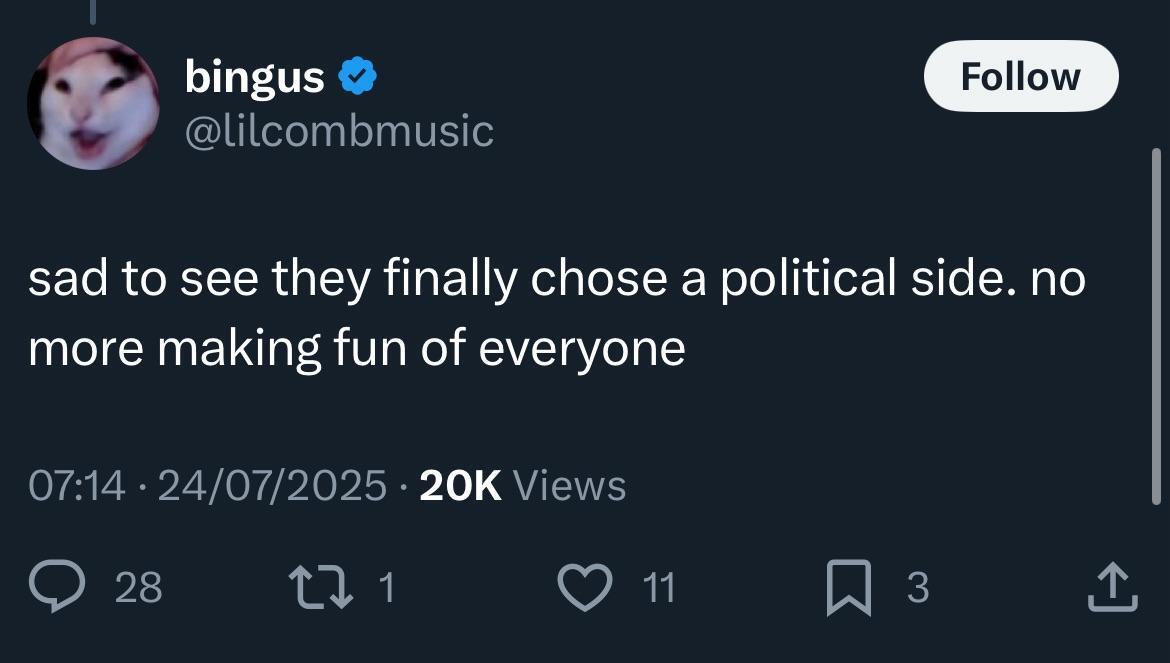Follow the bingus account
Image resolution: width=1170 pixels, height=663 pixels.
coord(1020,76)
